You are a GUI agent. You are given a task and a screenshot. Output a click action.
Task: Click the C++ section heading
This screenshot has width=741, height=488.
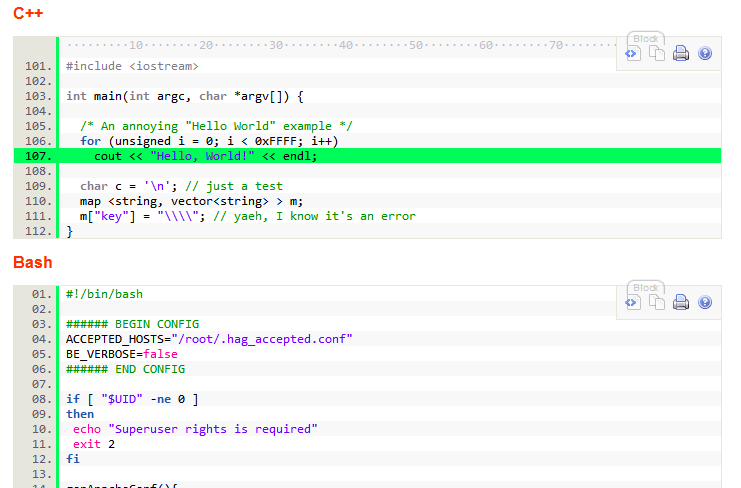click(26, 13)
